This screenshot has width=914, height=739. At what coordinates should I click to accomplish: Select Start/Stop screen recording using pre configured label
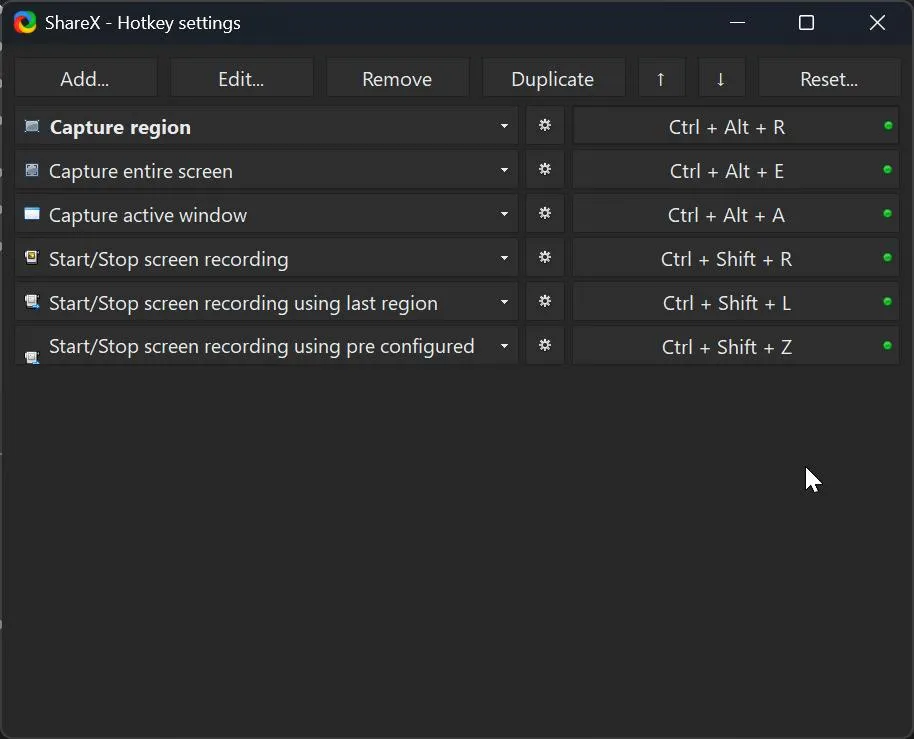pyautogui.click(x=262, y=347)
